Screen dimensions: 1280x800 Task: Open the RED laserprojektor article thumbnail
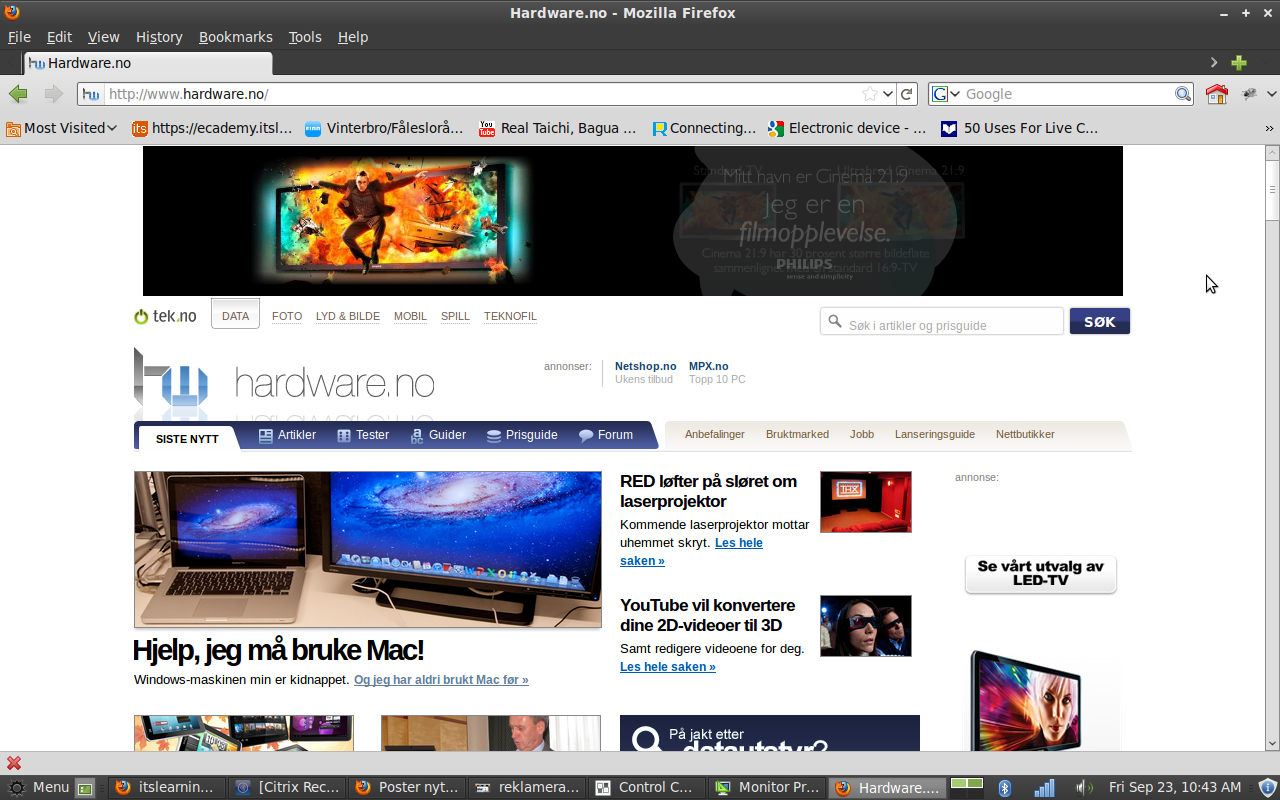(x=866, y=502)
